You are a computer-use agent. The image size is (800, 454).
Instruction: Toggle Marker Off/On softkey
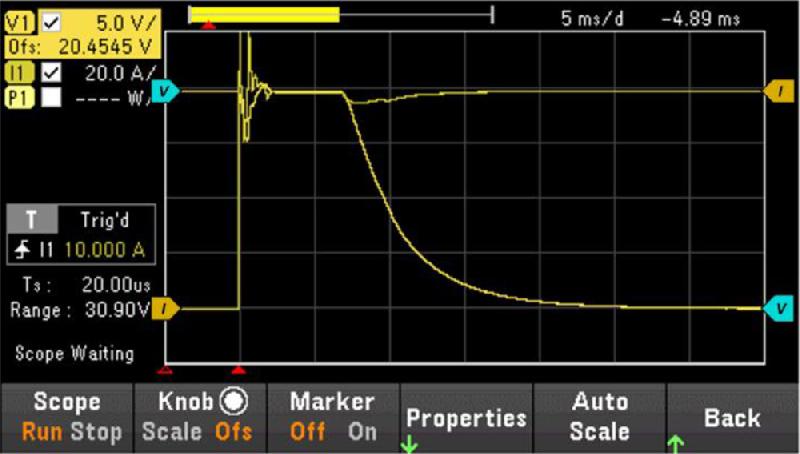(x=333, y=417)
